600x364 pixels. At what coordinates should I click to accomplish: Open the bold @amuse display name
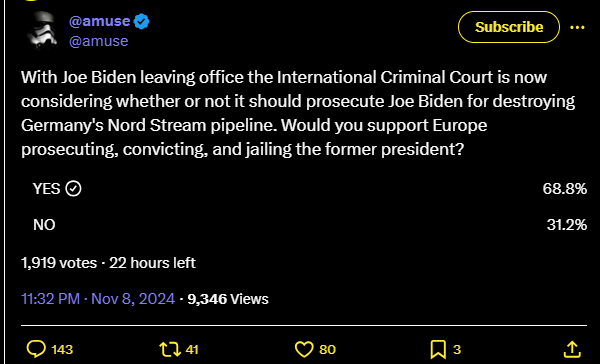click(99, 21)
